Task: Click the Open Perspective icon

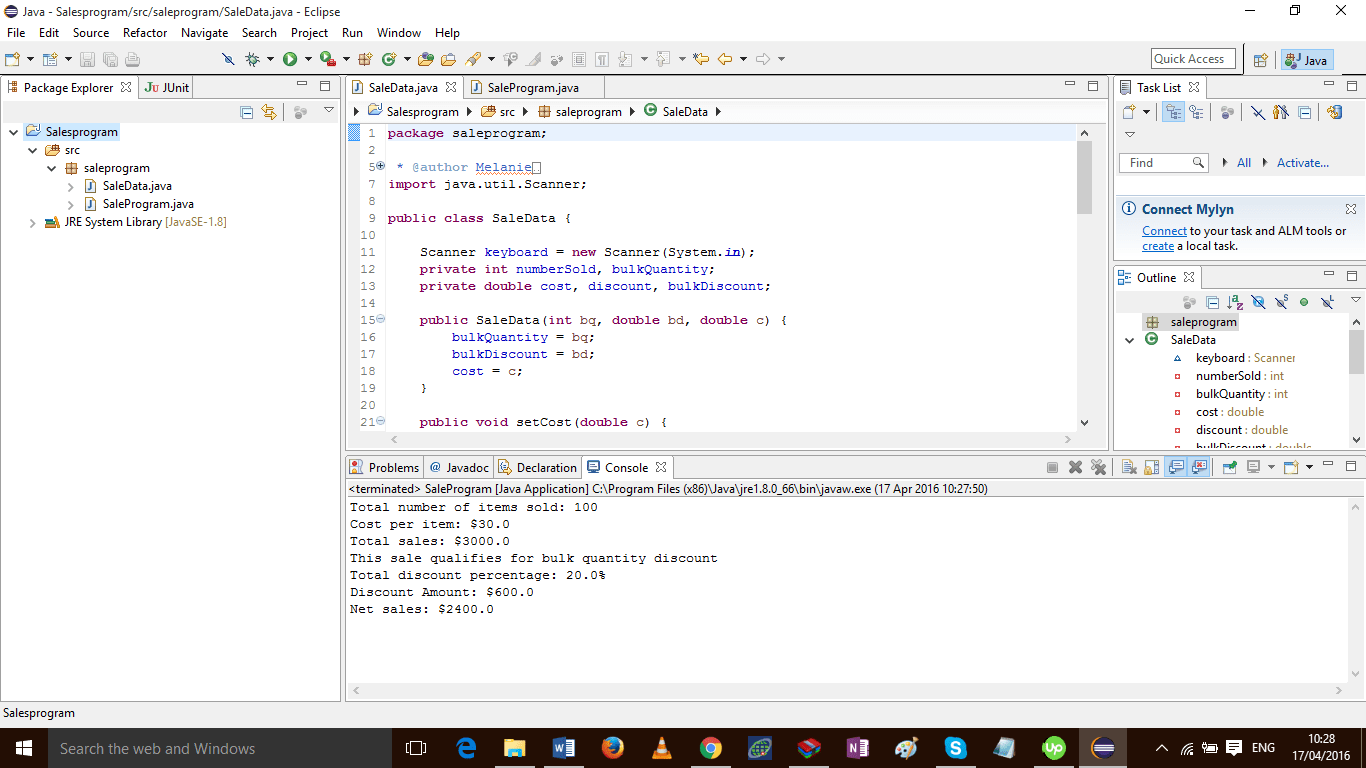Action: click(1261, 60)
